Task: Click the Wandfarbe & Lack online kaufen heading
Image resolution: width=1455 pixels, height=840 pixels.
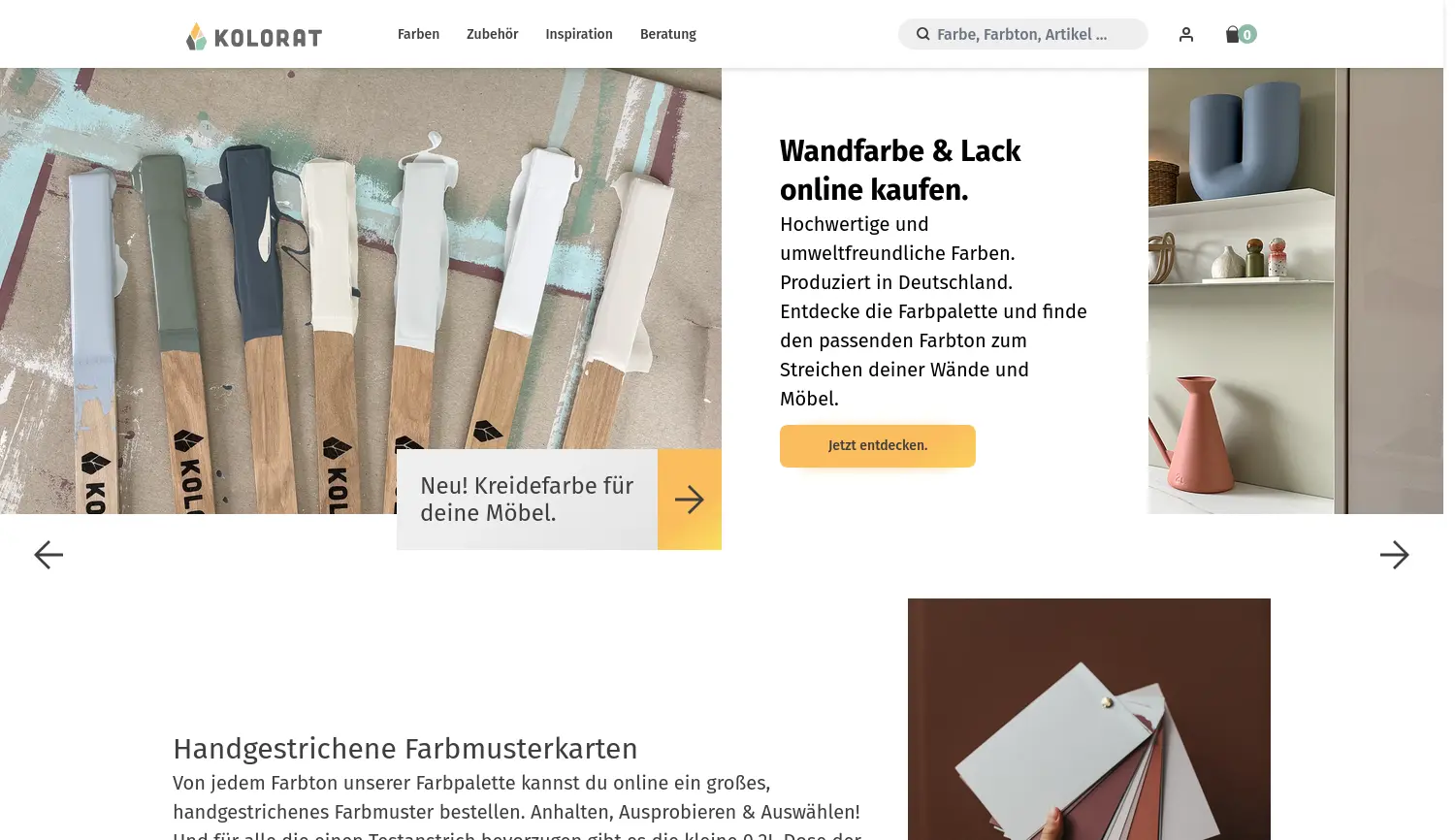Action: (900, 170)
